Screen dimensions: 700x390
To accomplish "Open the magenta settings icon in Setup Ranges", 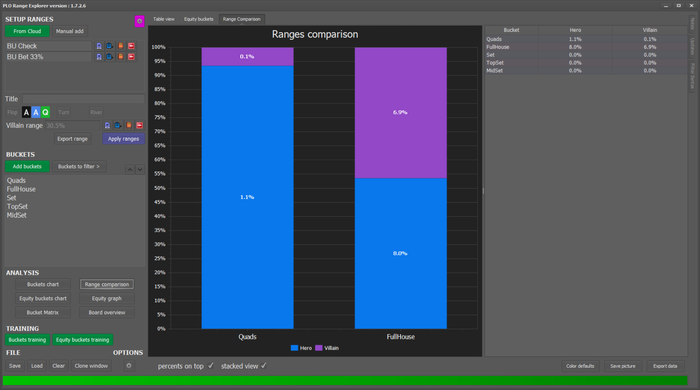I will (x=139, y=21).
